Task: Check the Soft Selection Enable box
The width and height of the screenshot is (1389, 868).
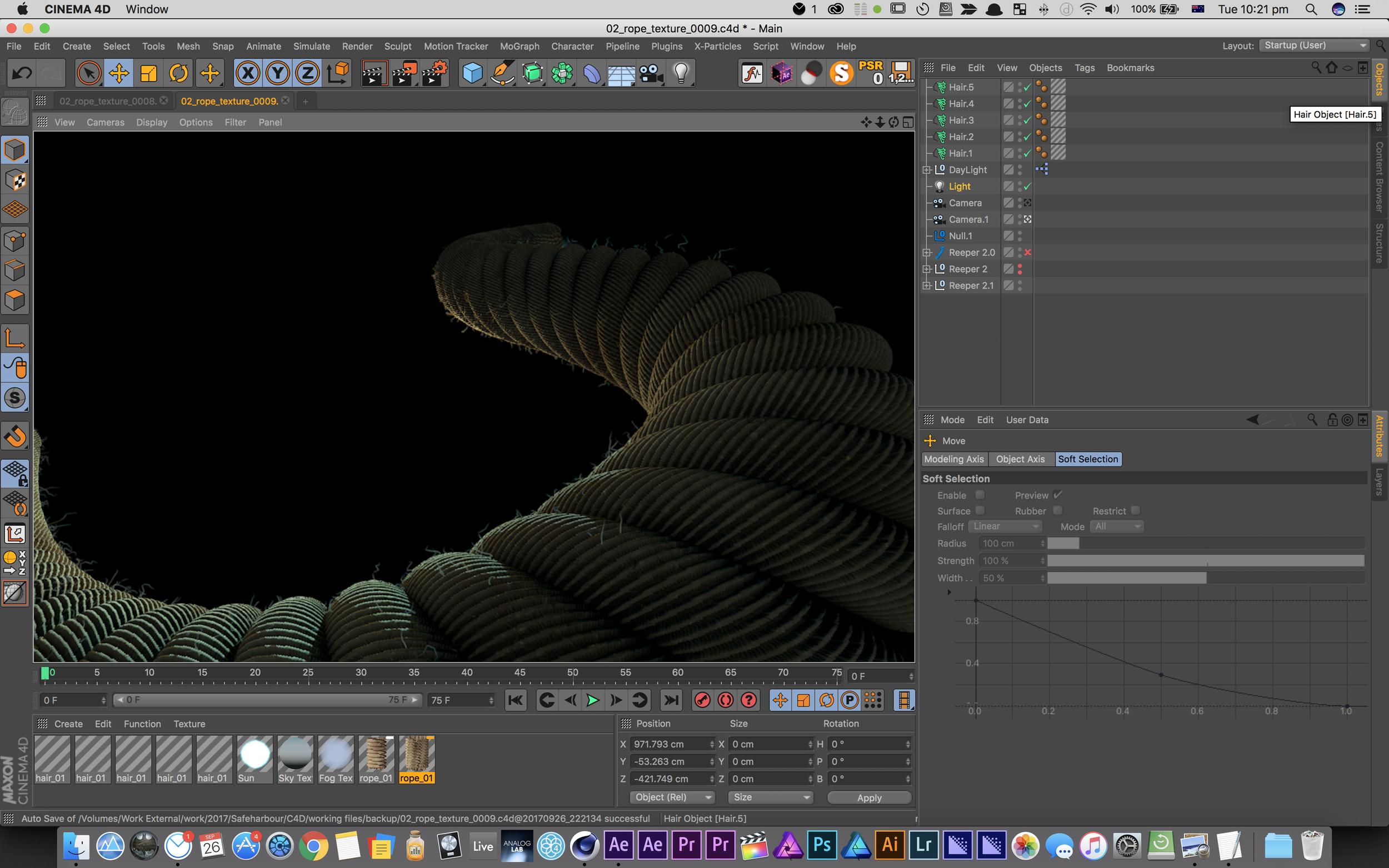Action: coord(980,494)
